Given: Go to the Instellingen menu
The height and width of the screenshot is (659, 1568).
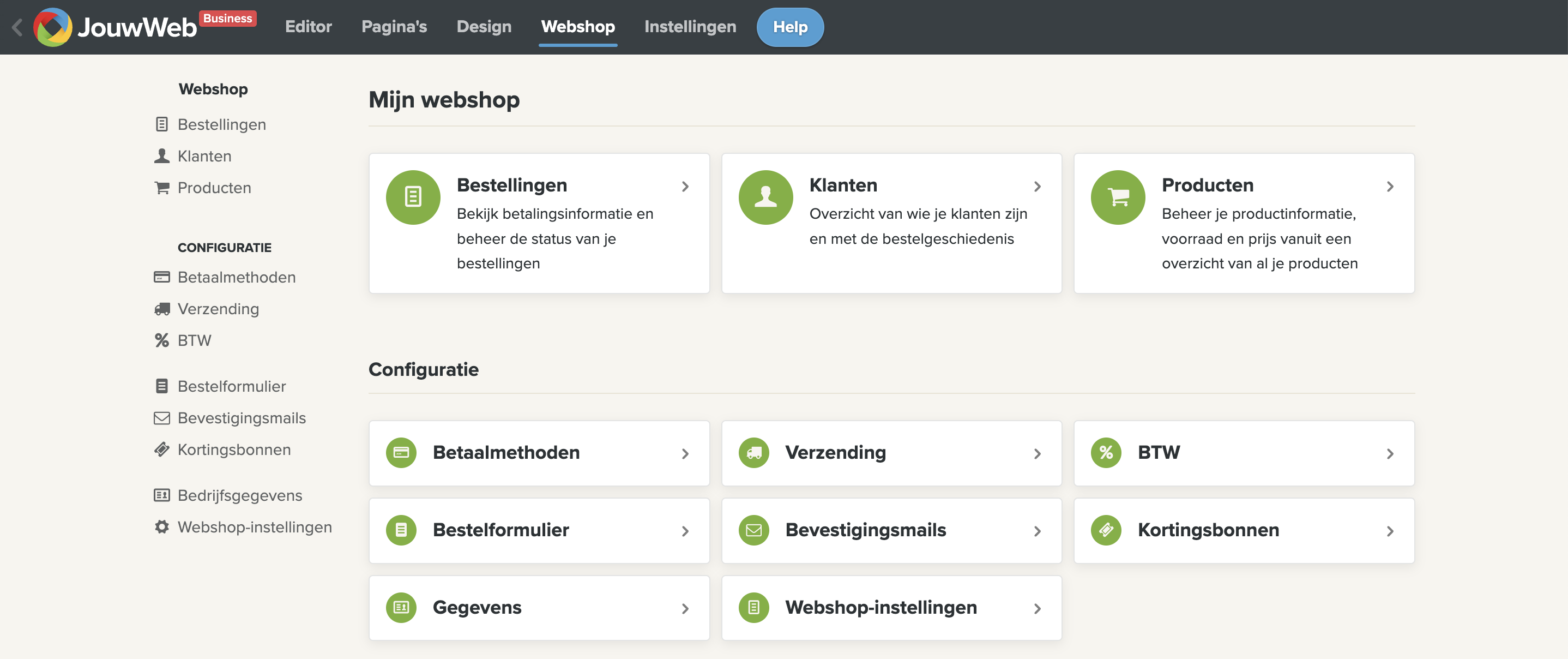Looking at the screenshot, I should [690, 27].
